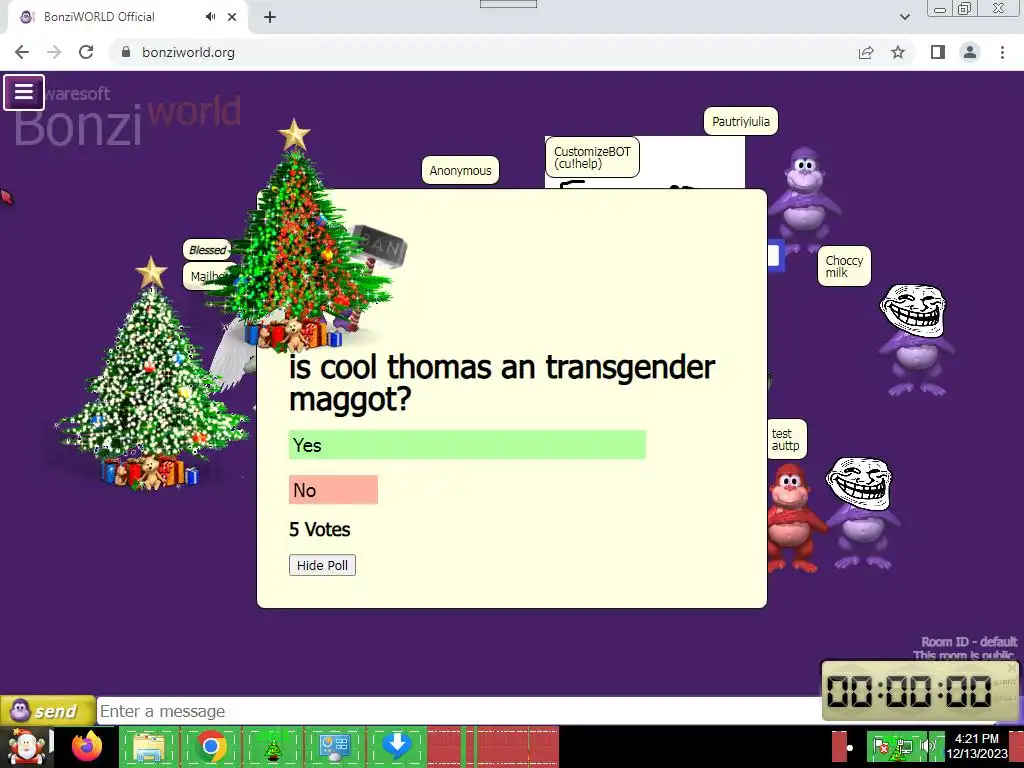This screenshot has width=1024, height=768.
Task: Click the Pautriyiulia name tag
Action: point(741,121)
